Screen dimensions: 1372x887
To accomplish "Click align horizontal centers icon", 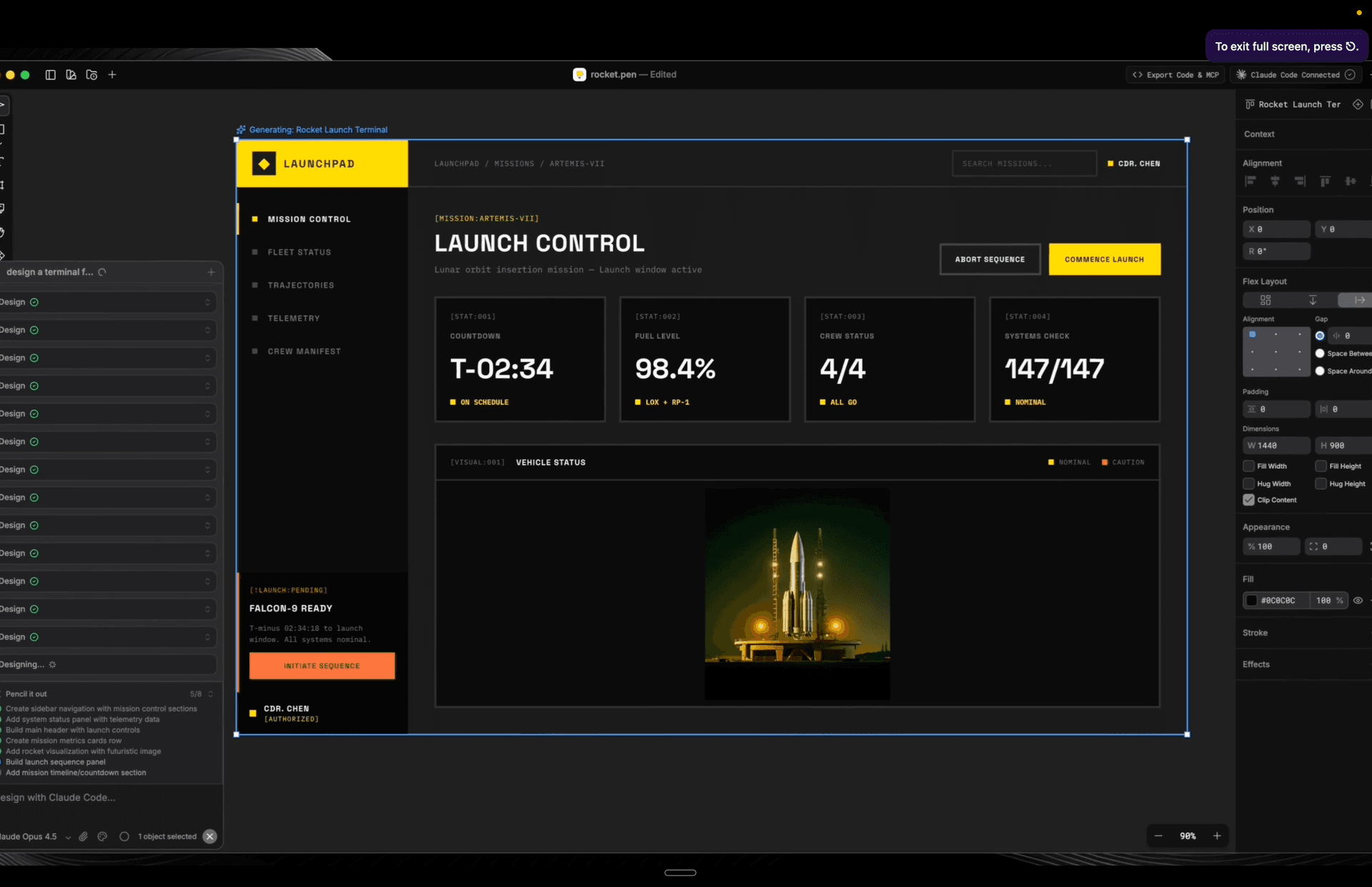I will pos(1275,182).
